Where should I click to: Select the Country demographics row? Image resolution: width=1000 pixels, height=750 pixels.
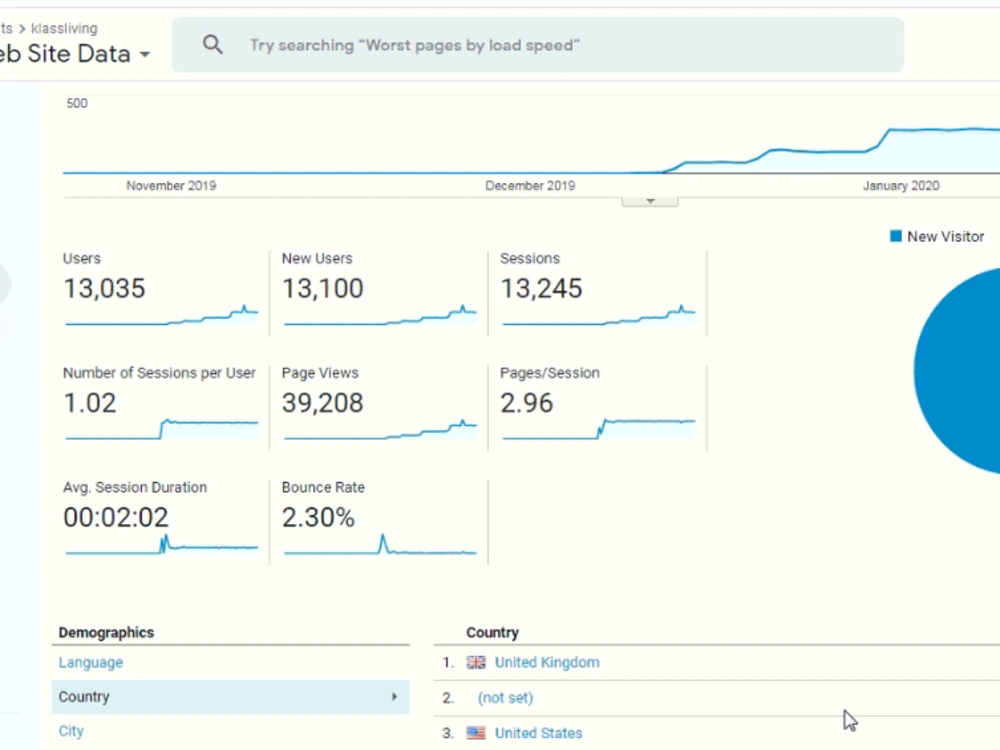(x=230, y=697)
